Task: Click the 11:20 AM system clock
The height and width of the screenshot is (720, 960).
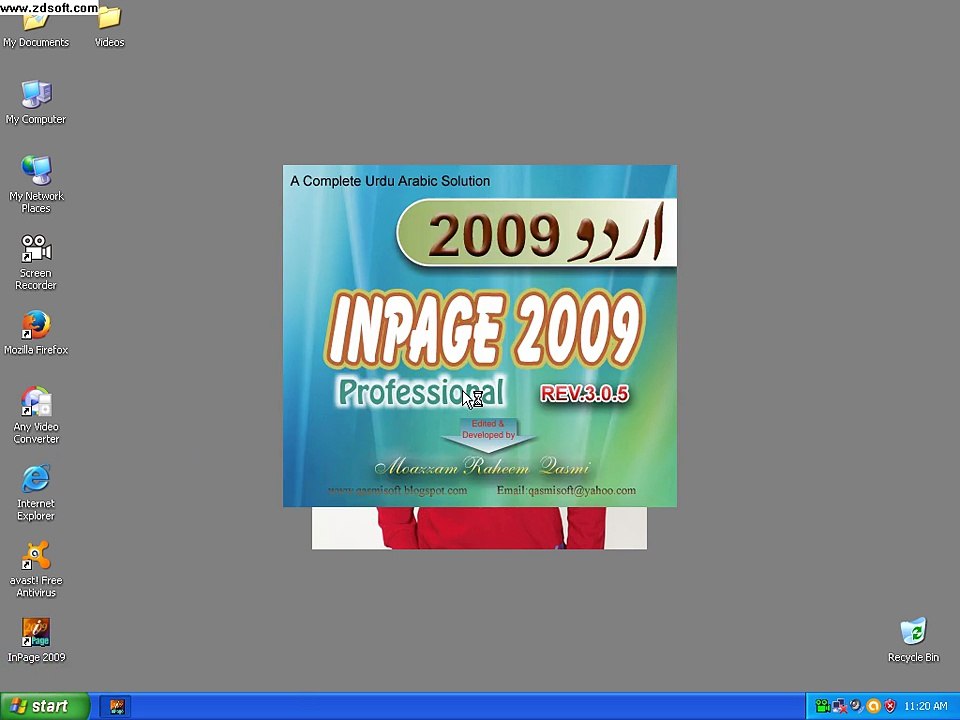Action: (925, 707)
